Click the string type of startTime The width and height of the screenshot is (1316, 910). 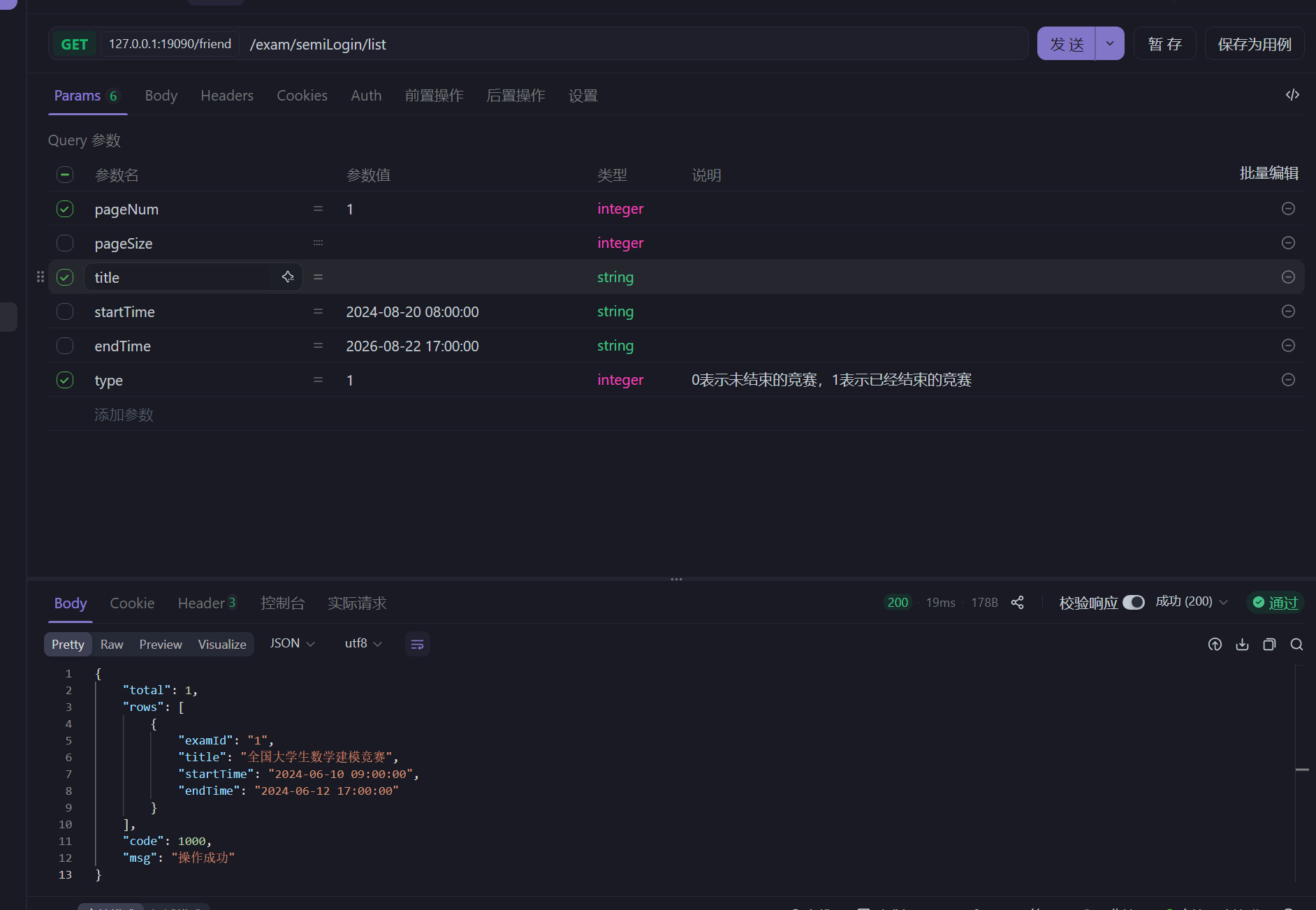(615, 311)
